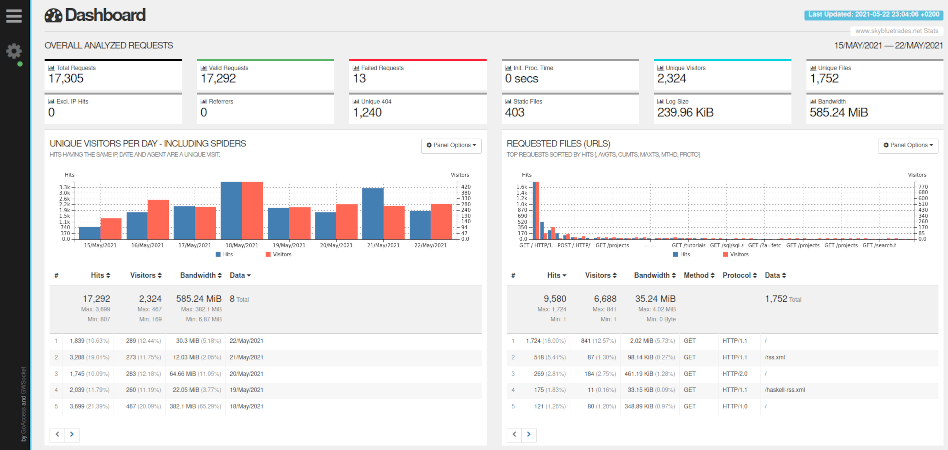Image resolution: width=948 pixels, height=450 pixels.
Task: Click the chart icon on Unique Files card
Action: click(x=813, y=68)
